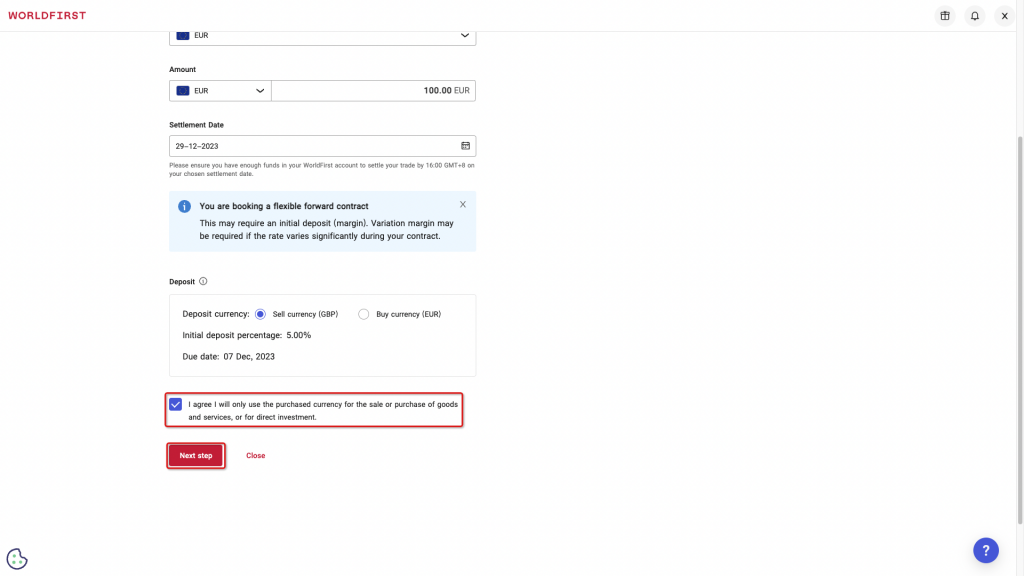Click the amount field showing 100.00
1024x576 pixels.
[373, 91]
